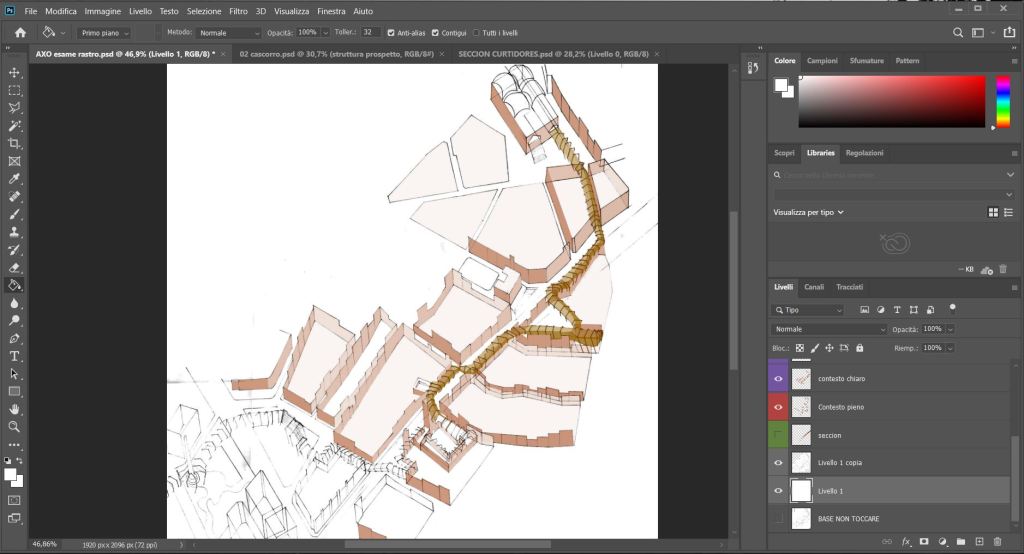The height and width of the screenshot is (554, 1024).
Task: Click the Toller. tolerance input field
Action: click(x=370, y=33)
